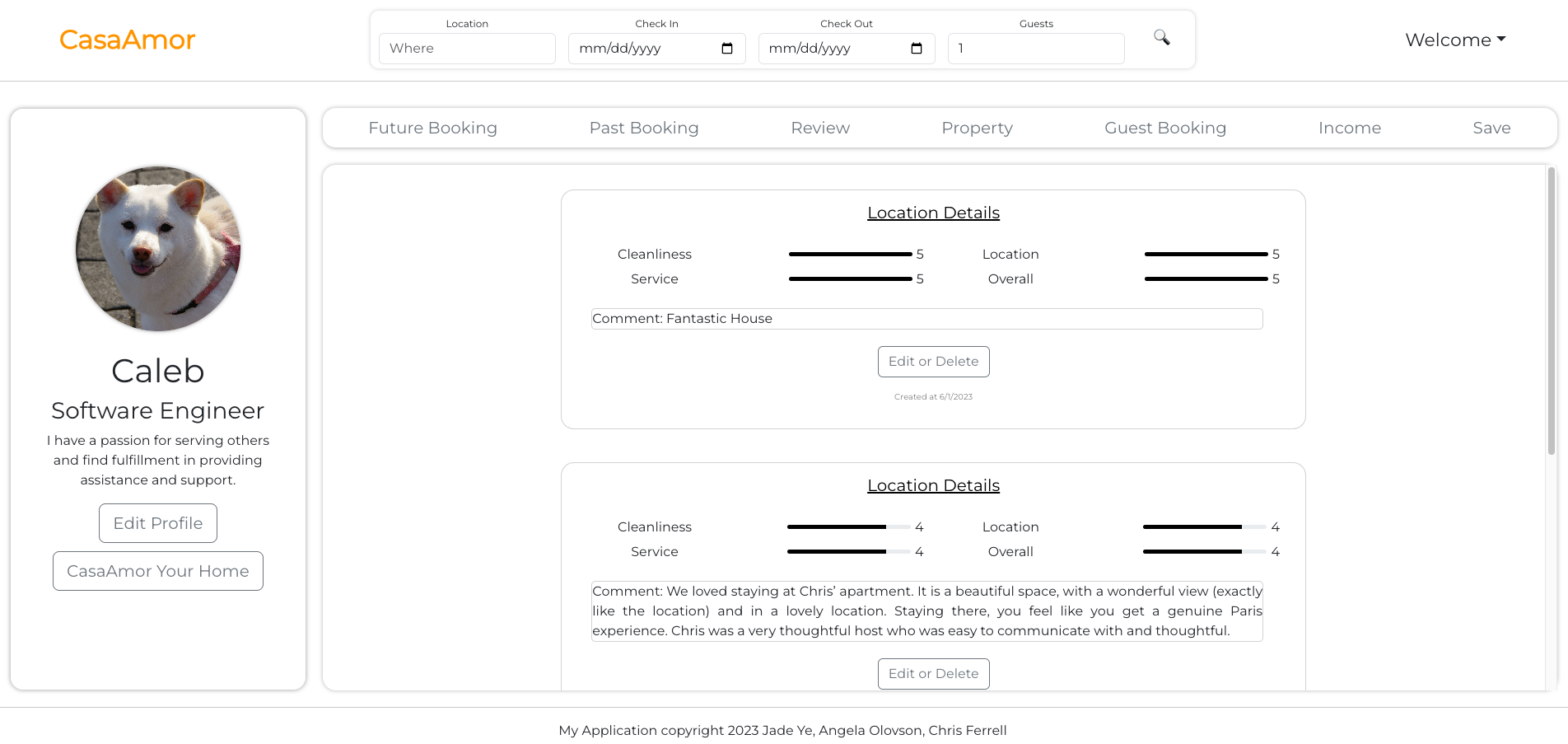Edit or Delete the Fantastic House review
Screen dimensions: 1568x744
(x=933, y=361)
